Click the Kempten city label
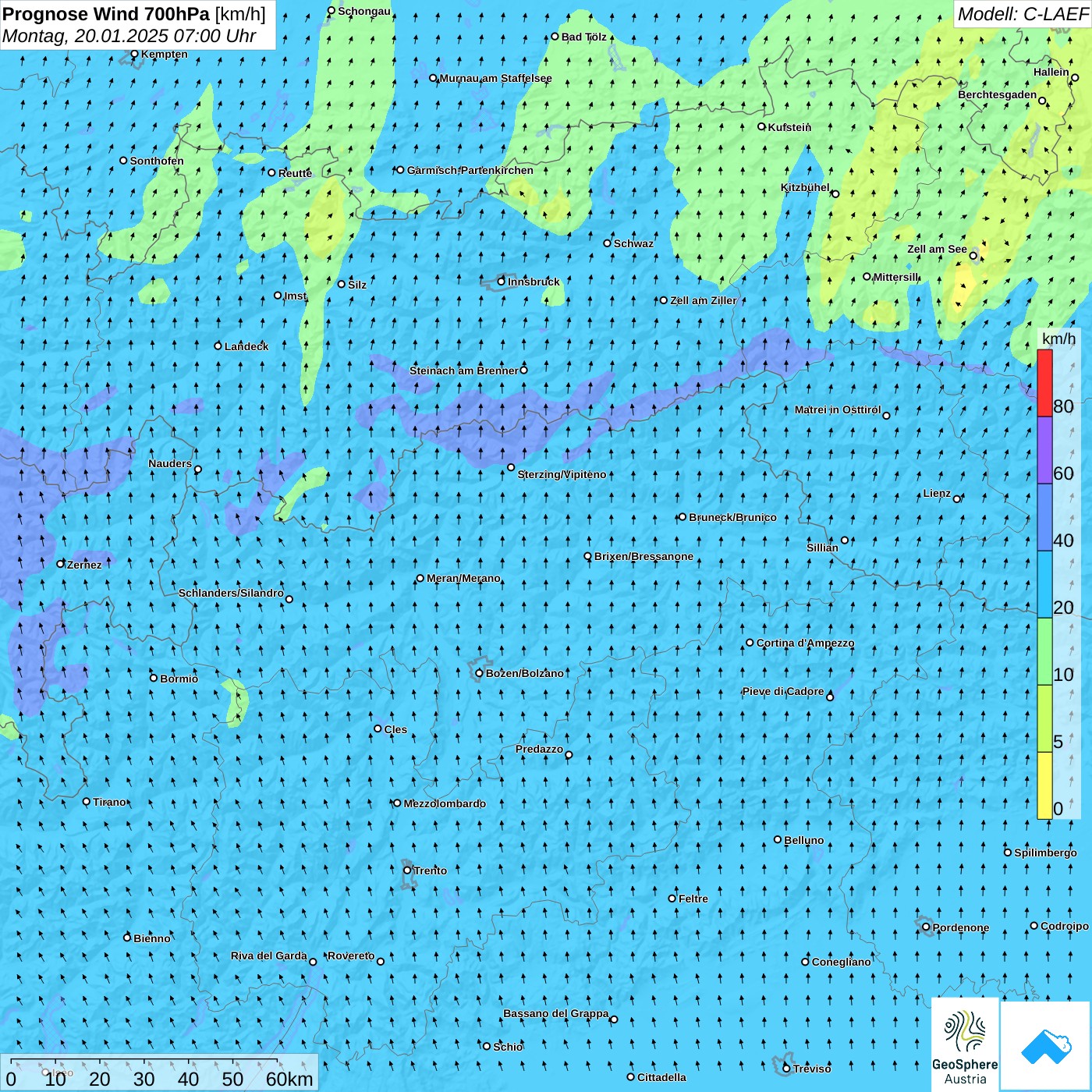1092x1092 pixels. pos(164,54)
